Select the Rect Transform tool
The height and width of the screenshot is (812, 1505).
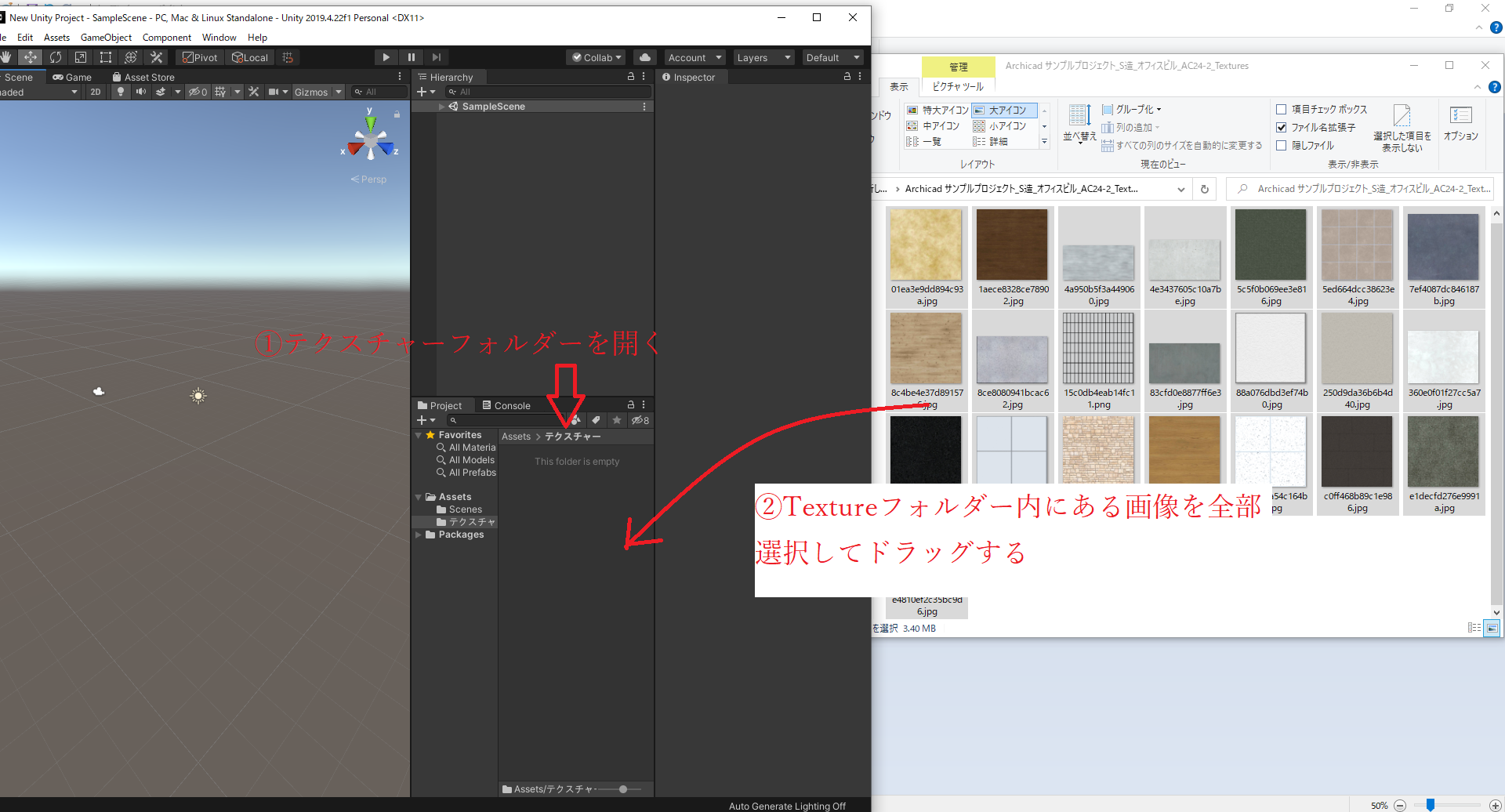[105, 56]
